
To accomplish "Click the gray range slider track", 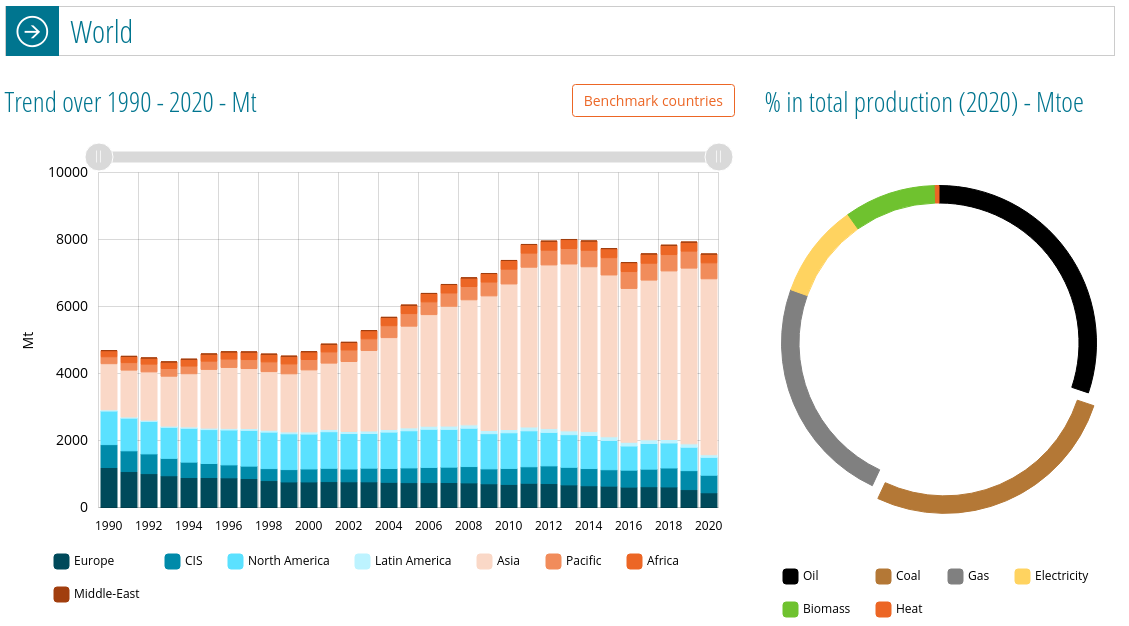I will [408, 156].
